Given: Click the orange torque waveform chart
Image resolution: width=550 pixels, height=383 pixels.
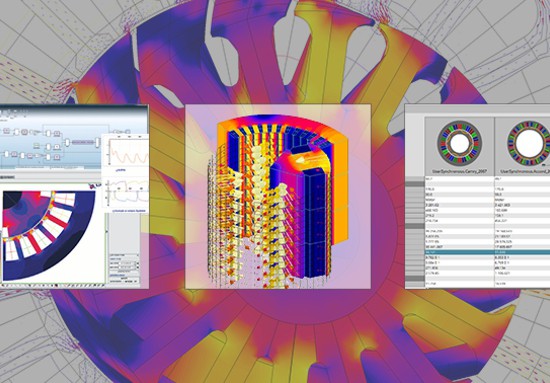Looking at the screenshot, I should pyautogui.click(x=128, y=152).
